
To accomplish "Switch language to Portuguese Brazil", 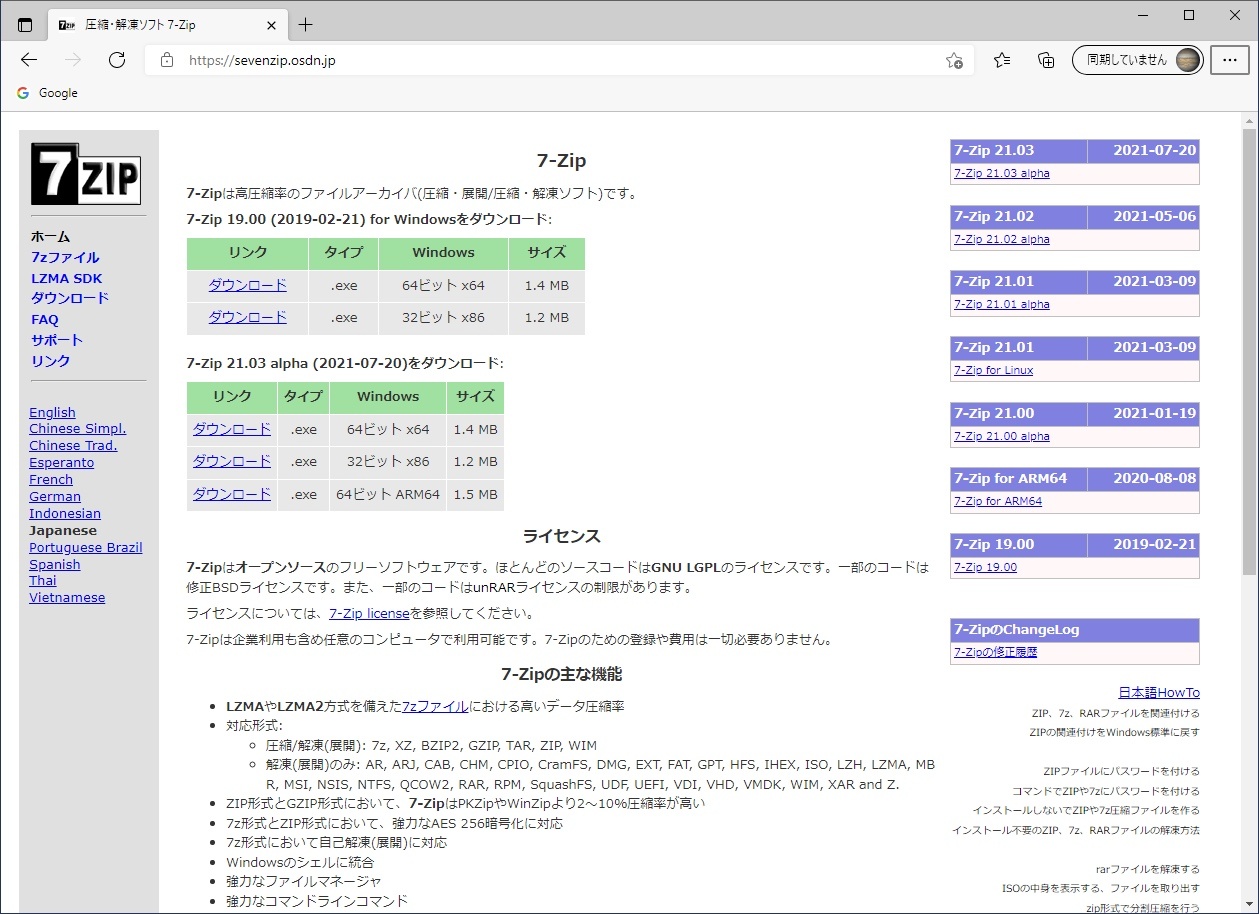I will (86, 547).
